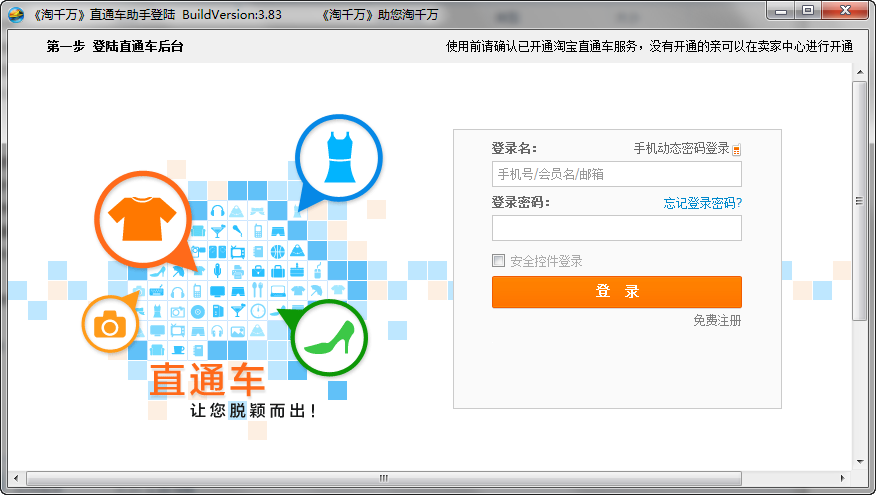Click the orange 登录 button
The image size is (876, 495).
click(617, 292)
